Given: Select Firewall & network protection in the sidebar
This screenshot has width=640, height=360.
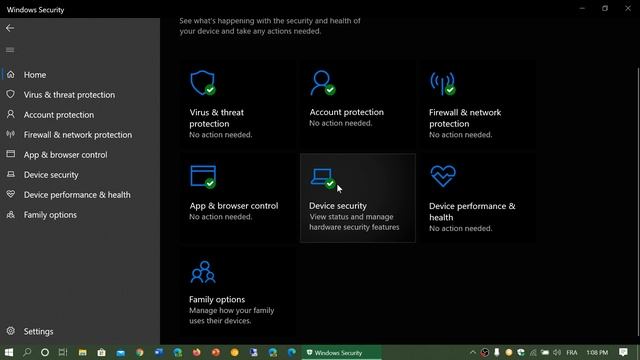Looking at the screenshot, I should (80, 135).
